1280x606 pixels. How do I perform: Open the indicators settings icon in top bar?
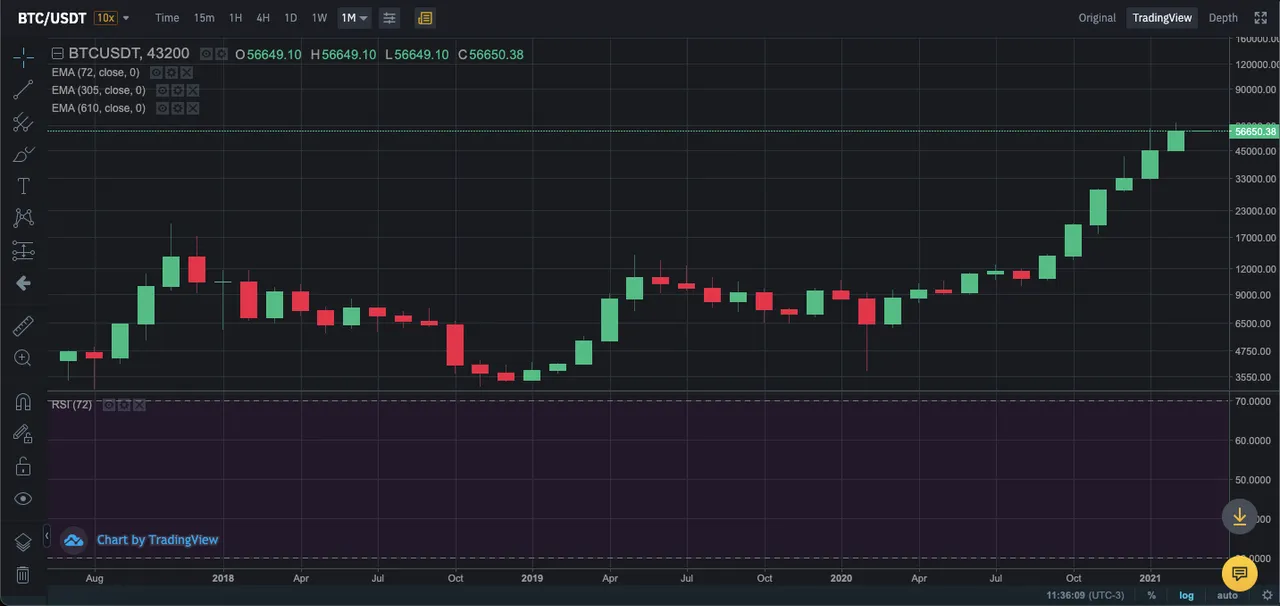(x=389, y=18)
